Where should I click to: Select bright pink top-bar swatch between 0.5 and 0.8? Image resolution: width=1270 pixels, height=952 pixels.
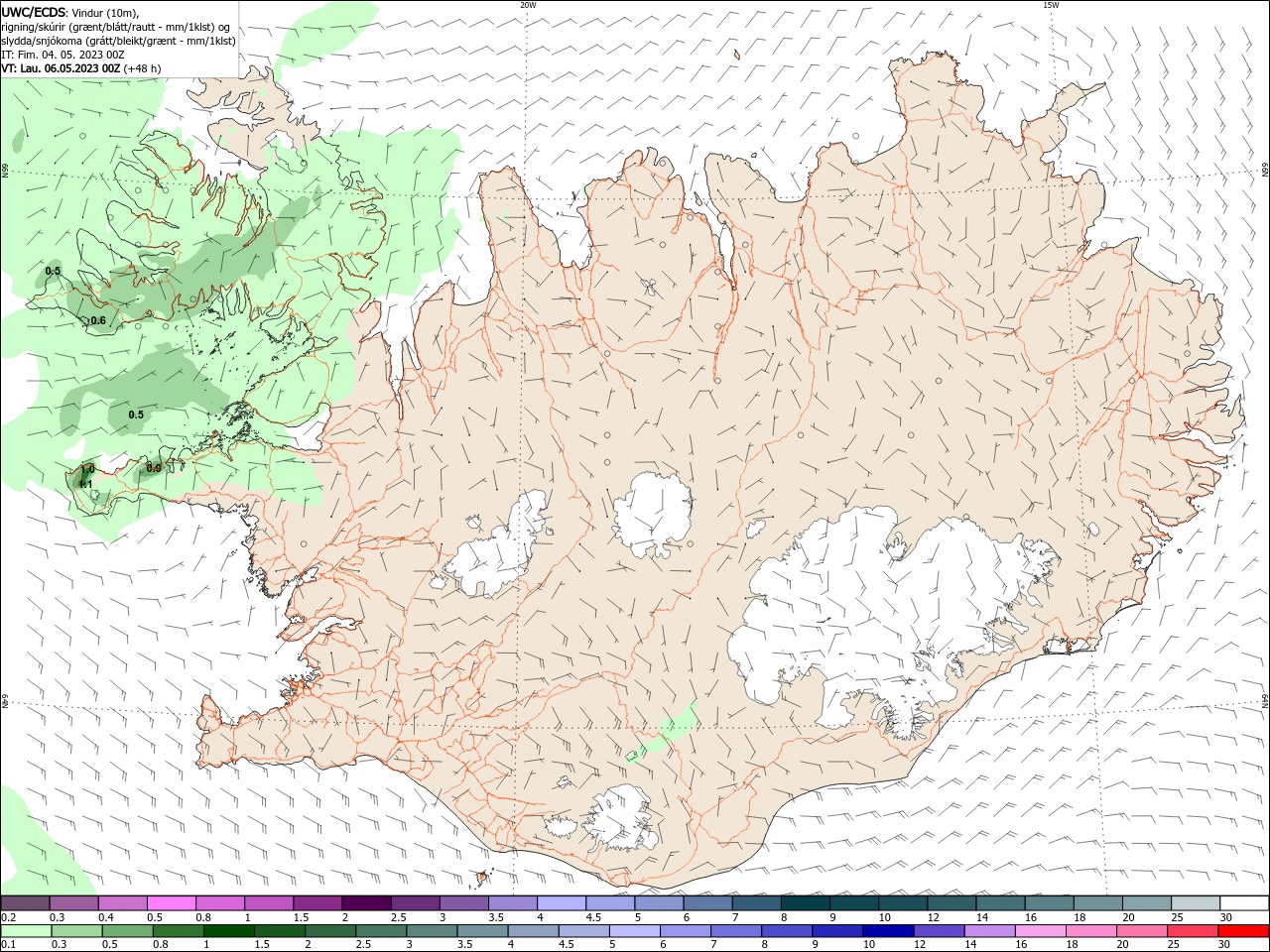pos(171,903)
